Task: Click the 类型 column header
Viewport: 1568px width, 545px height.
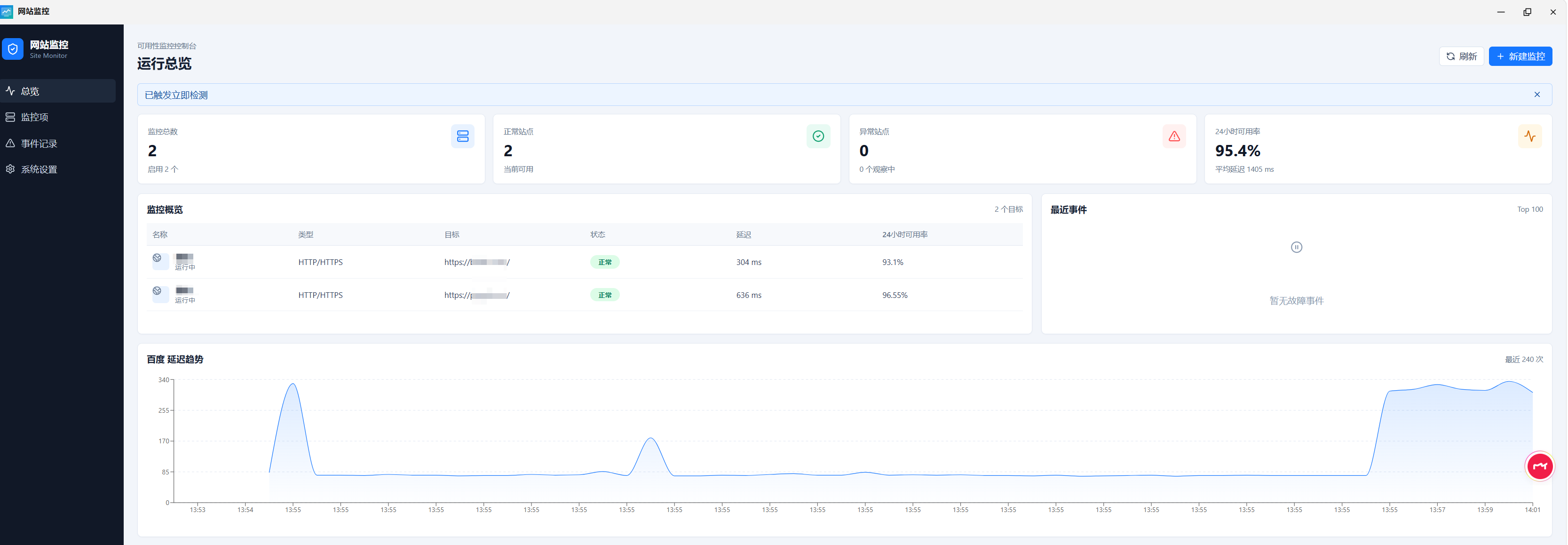Action: pyautogui.click(x=306, y=234)
